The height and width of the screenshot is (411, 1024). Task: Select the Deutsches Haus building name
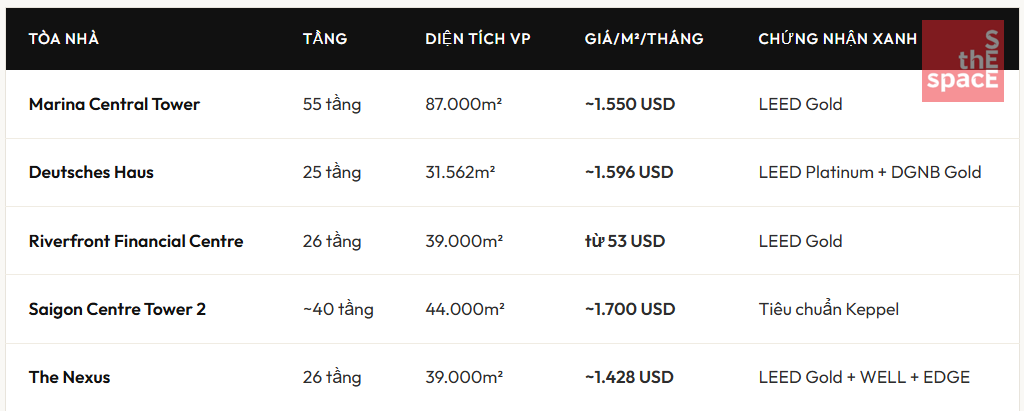click(x=91, y=172)
